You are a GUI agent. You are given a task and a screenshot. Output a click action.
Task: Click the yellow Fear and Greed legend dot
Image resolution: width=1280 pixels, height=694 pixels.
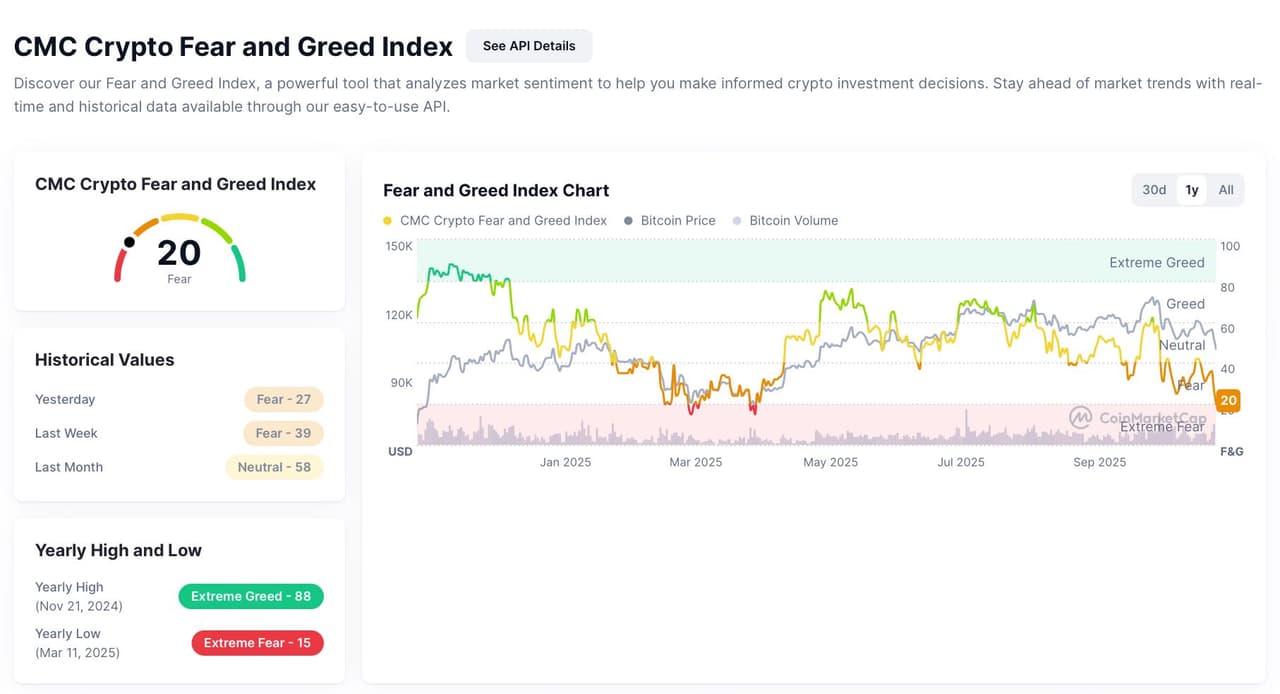(388, 221)
